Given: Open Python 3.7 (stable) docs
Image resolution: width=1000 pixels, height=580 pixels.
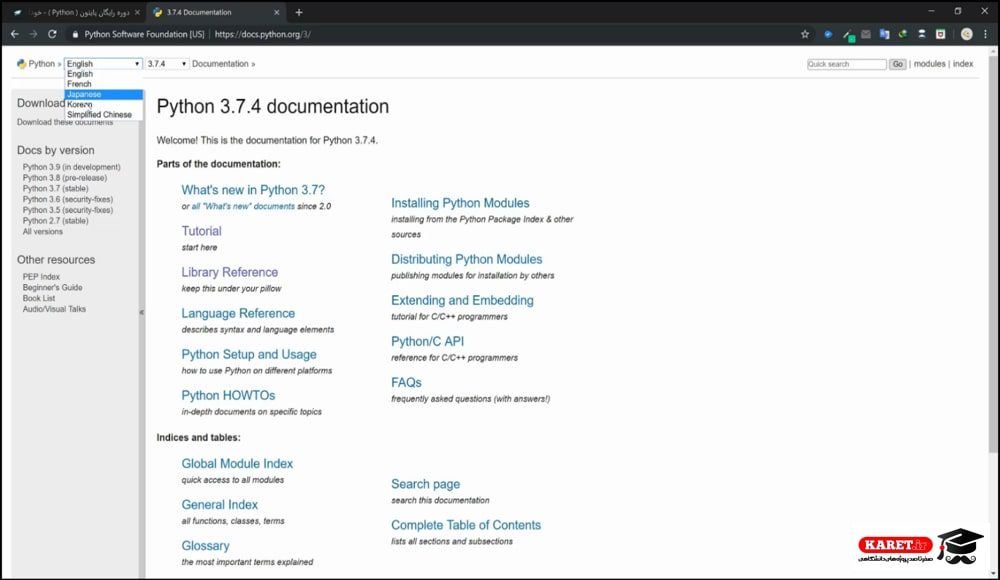Looking at the screenshot, I should [x=55, y=189].
